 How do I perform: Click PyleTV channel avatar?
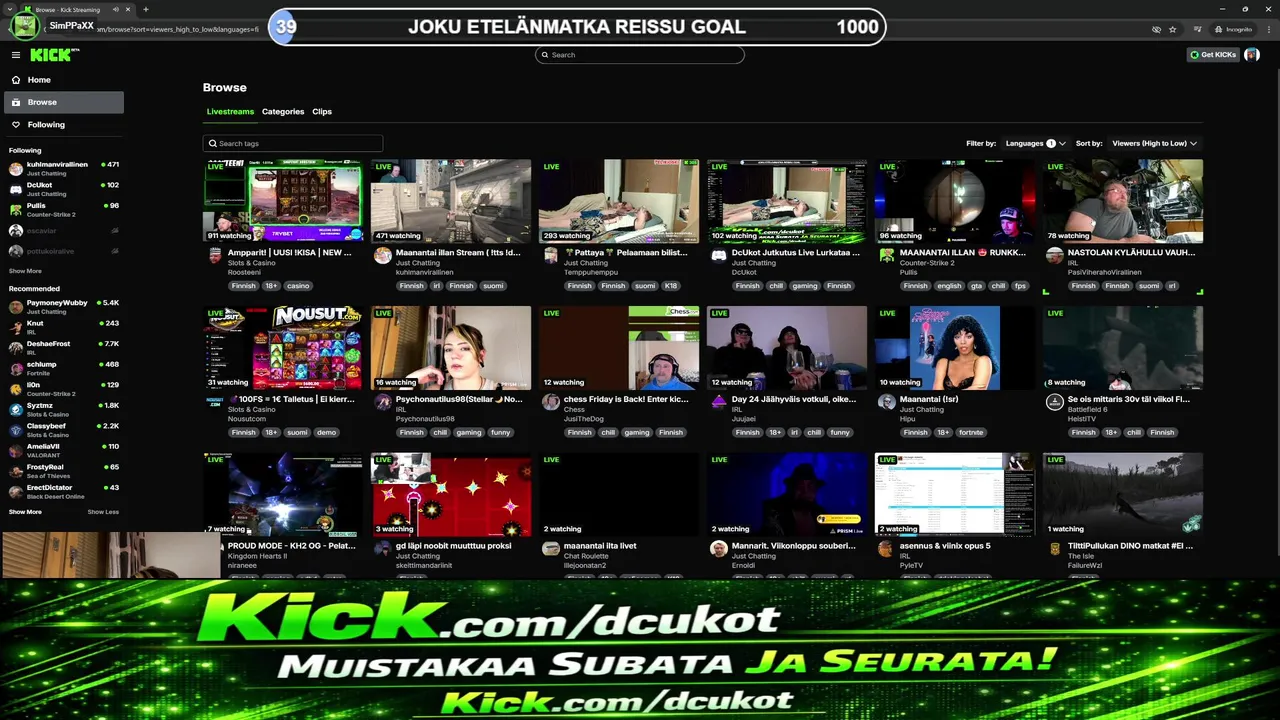click(886, 548)
